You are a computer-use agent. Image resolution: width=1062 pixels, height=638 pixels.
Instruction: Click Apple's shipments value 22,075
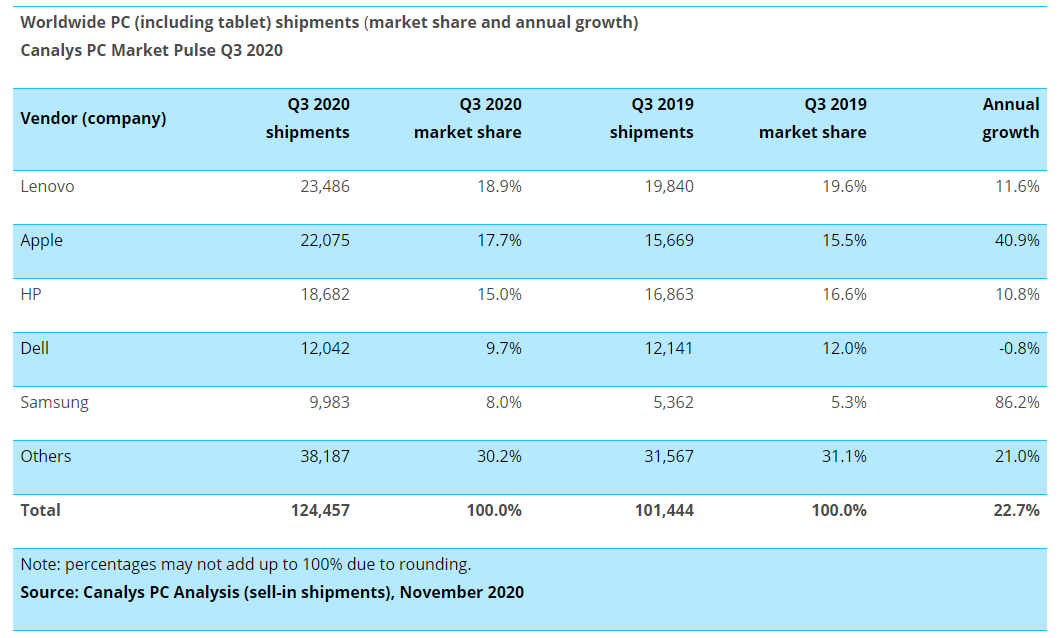click(x=325, y=240)
